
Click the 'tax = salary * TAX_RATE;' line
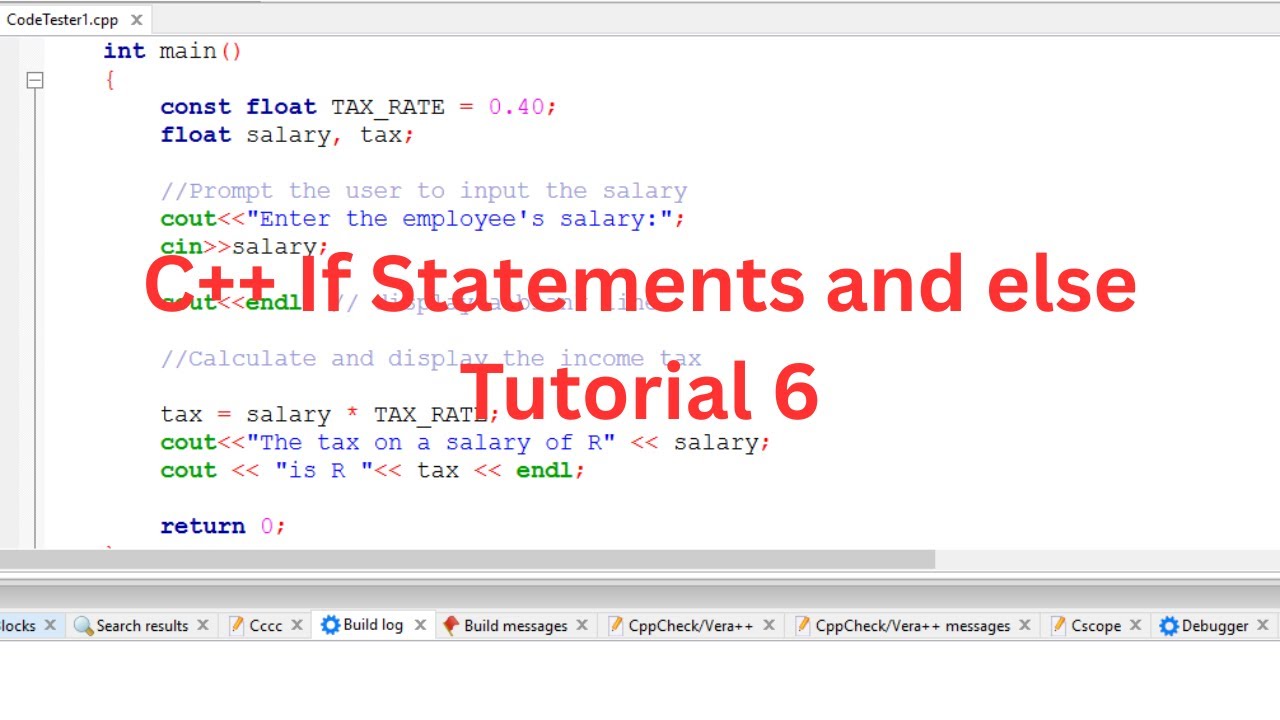point(330,415)
